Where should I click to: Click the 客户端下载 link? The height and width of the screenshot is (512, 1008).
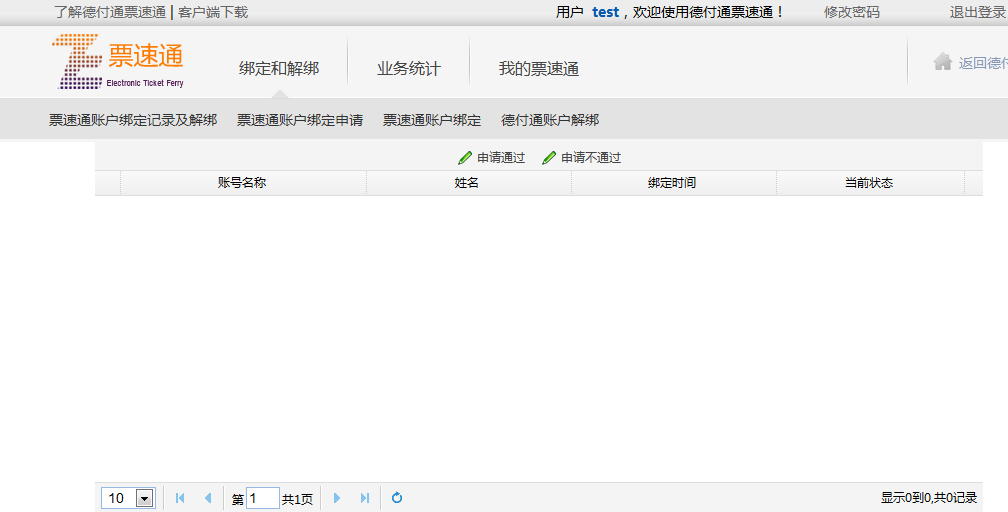(x=213, y=12)
